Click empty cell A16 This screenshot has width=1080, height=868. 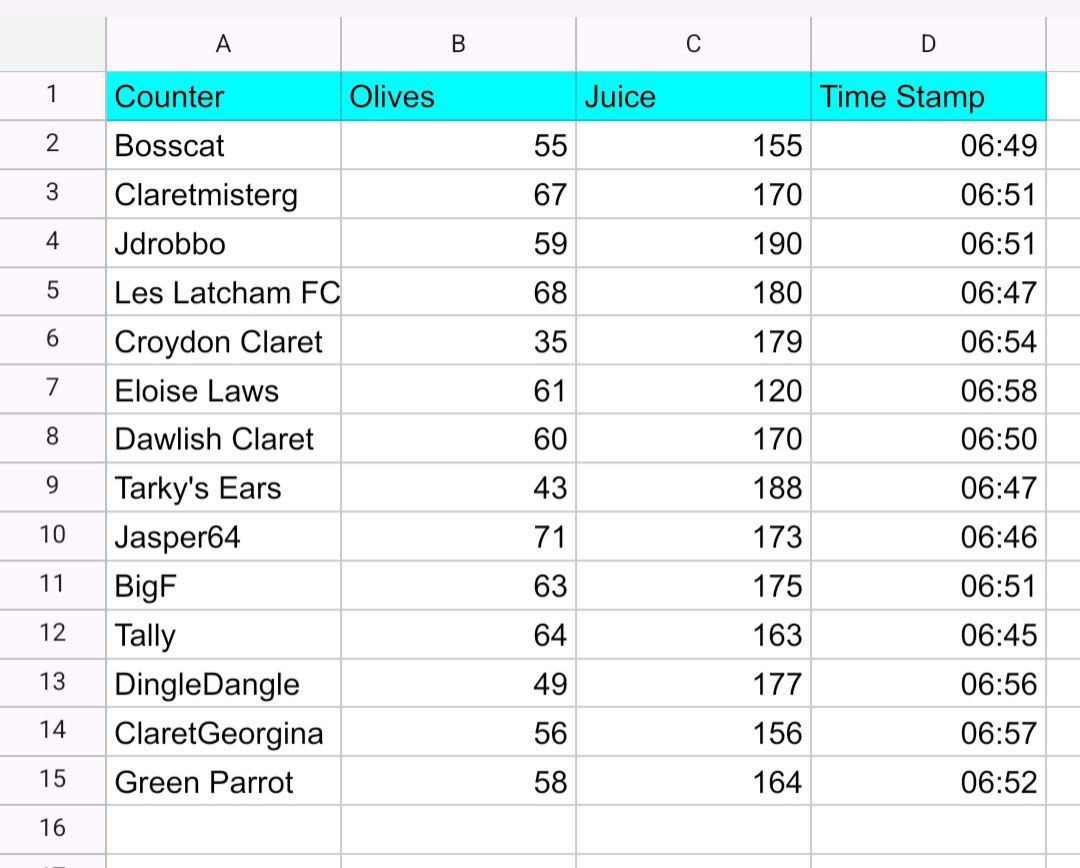223,829
